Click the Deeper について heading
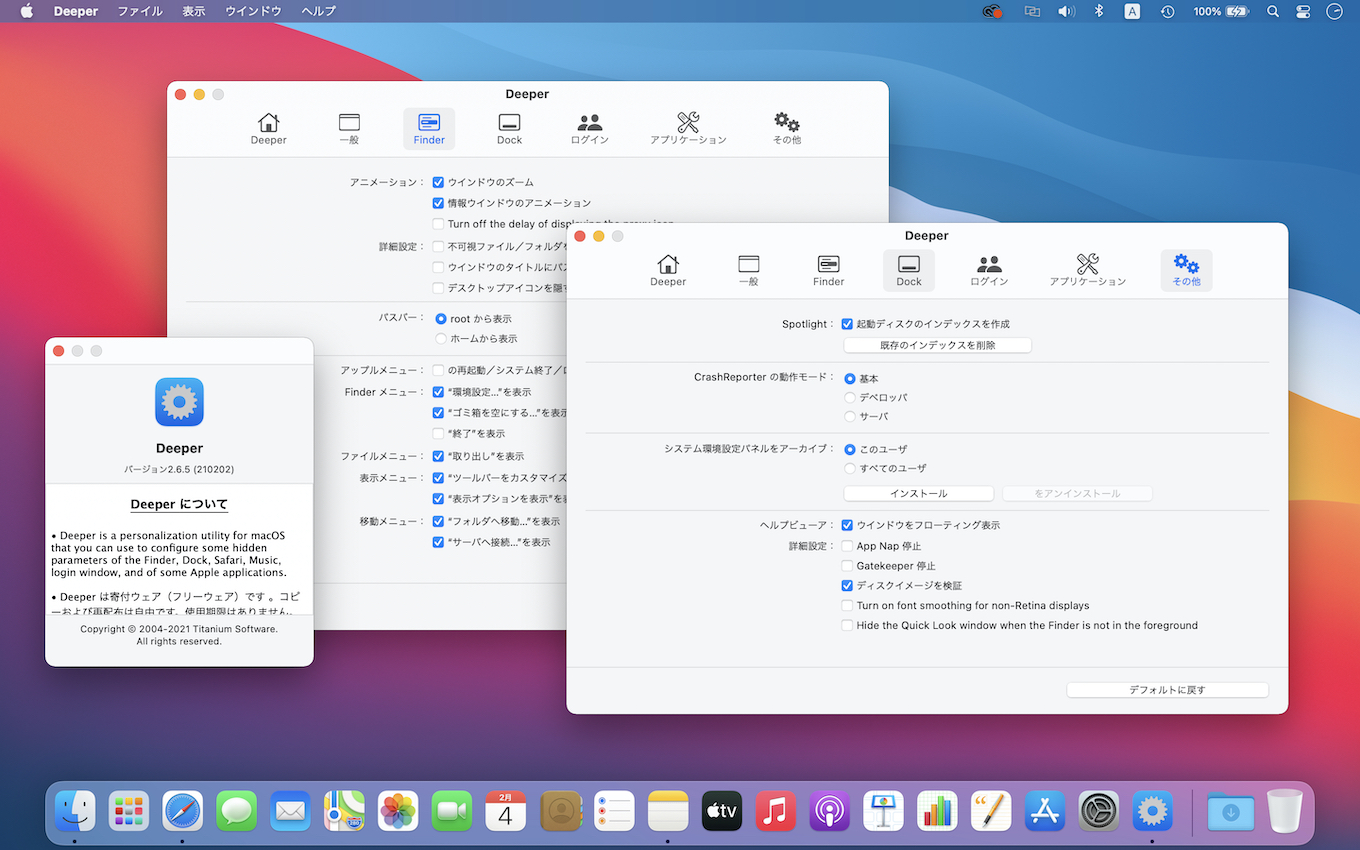The image size is (1360, 850). click(x=180, y=505)
